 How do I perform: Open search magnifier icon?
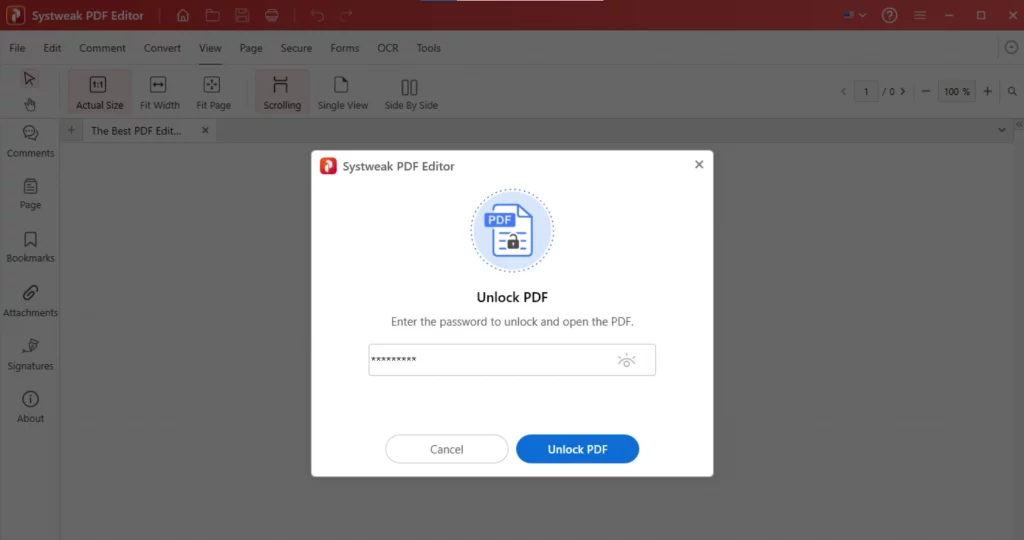coord(1012,91)
